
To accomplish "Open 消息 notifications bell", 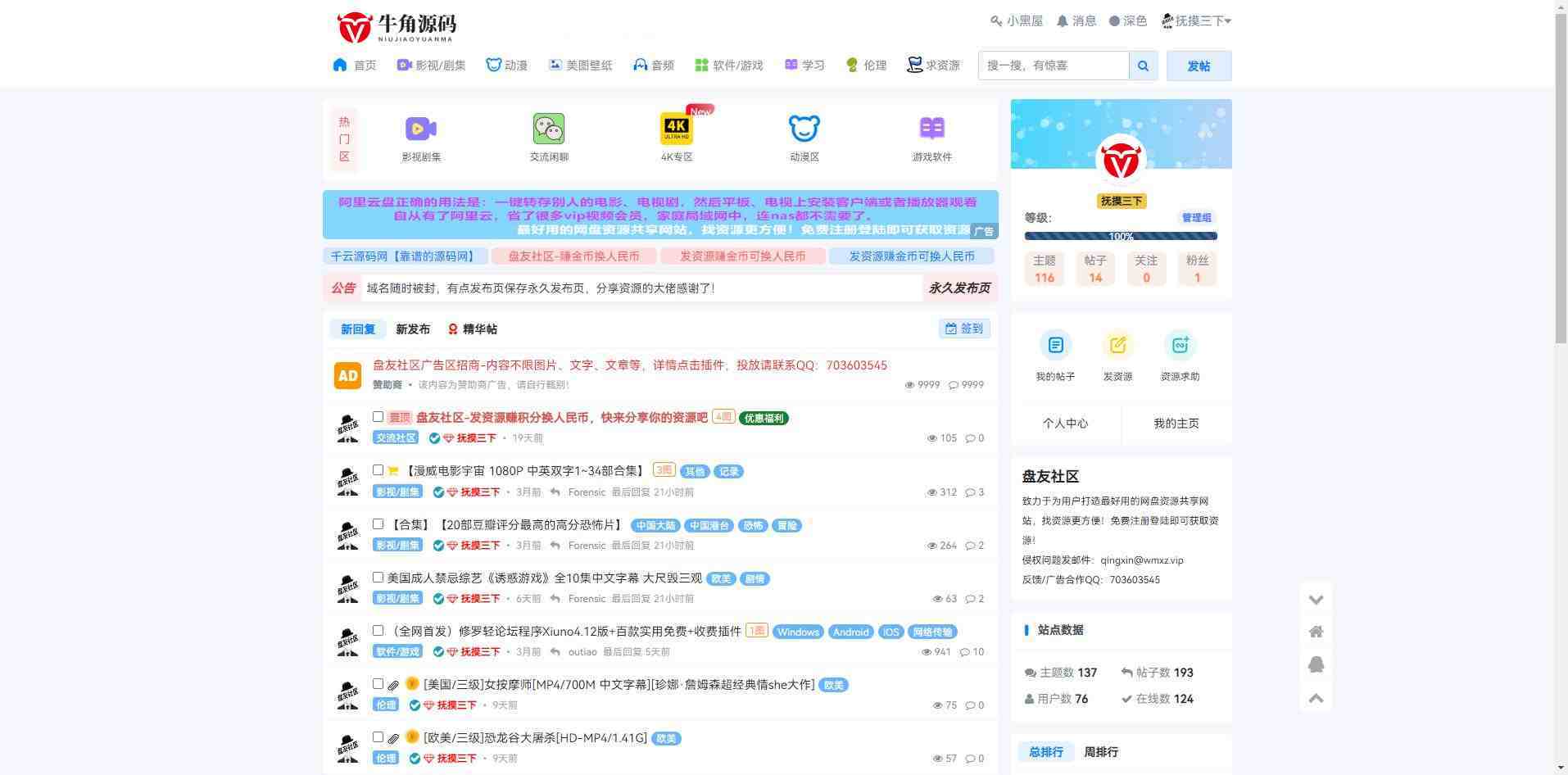I will pos(1076,21).
